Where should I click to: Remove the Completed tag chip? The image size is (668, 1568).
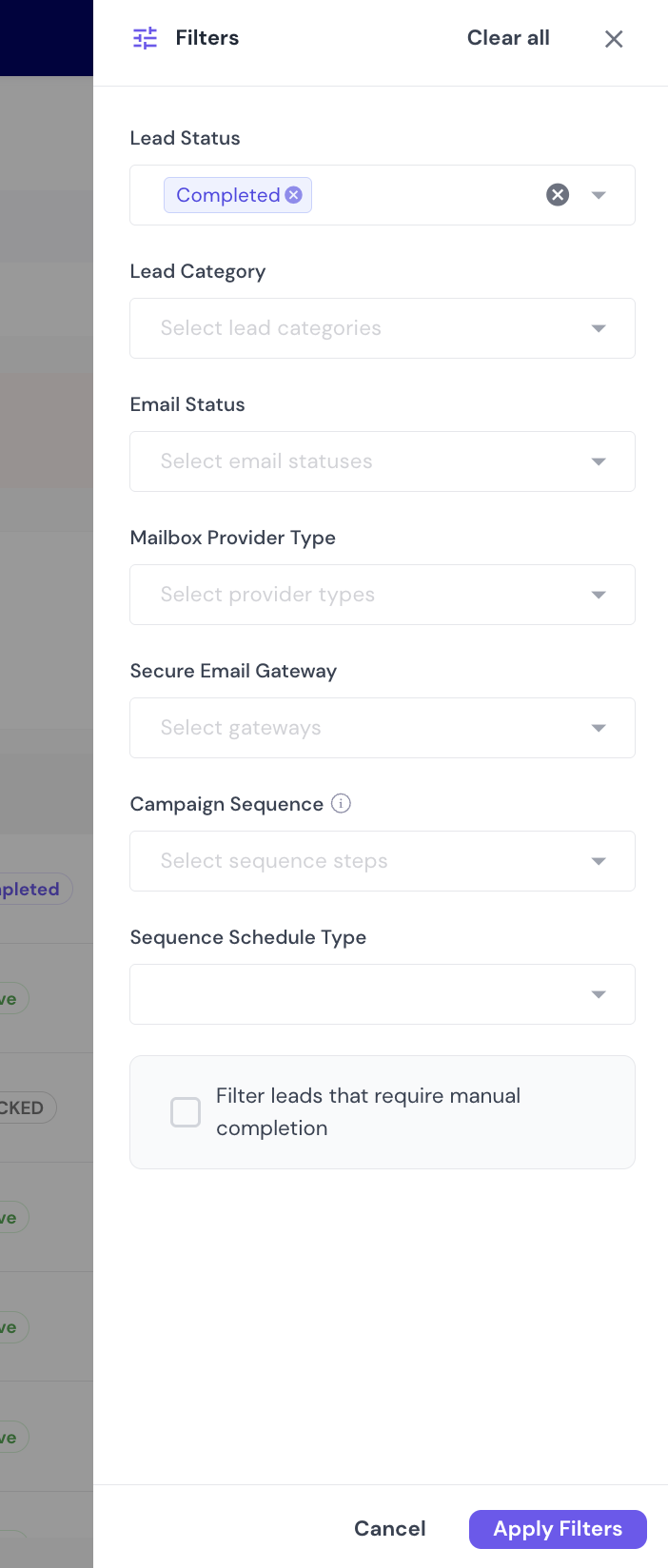pyautogui.click(x=294, y=195)
